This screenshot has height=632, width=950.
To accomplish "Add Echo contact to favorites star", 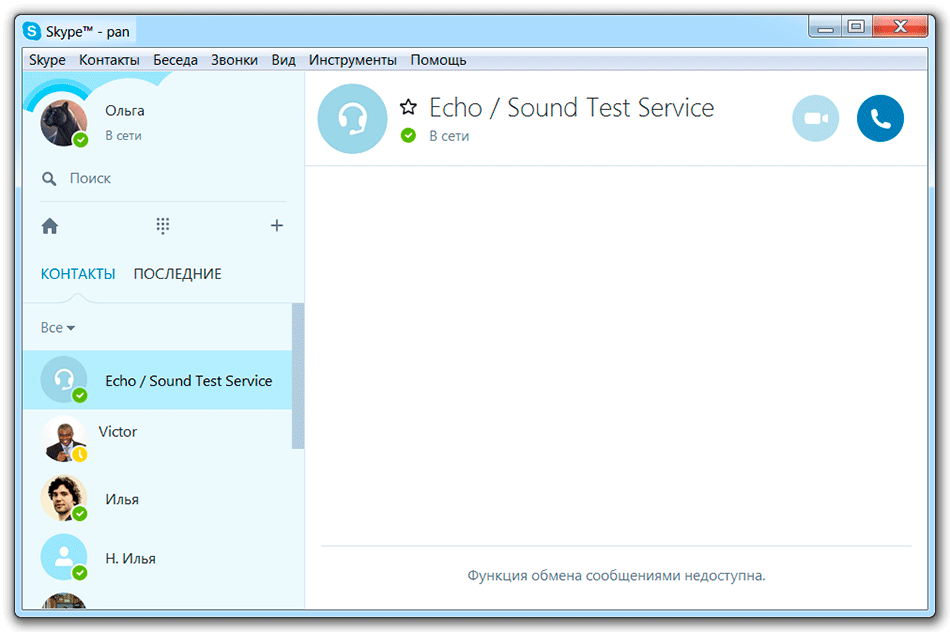I will 408,108.
